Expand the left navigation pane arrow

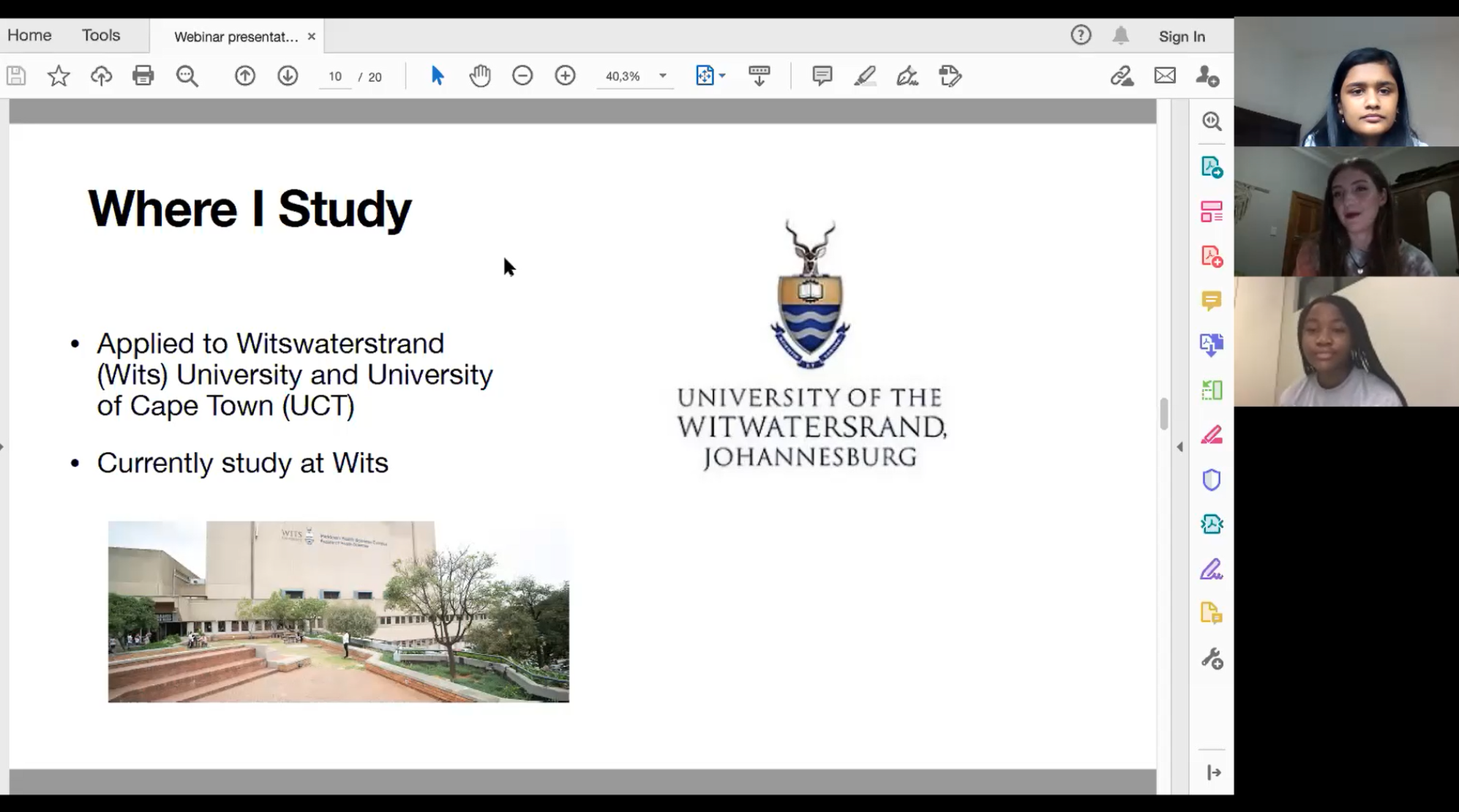point(3,447)
